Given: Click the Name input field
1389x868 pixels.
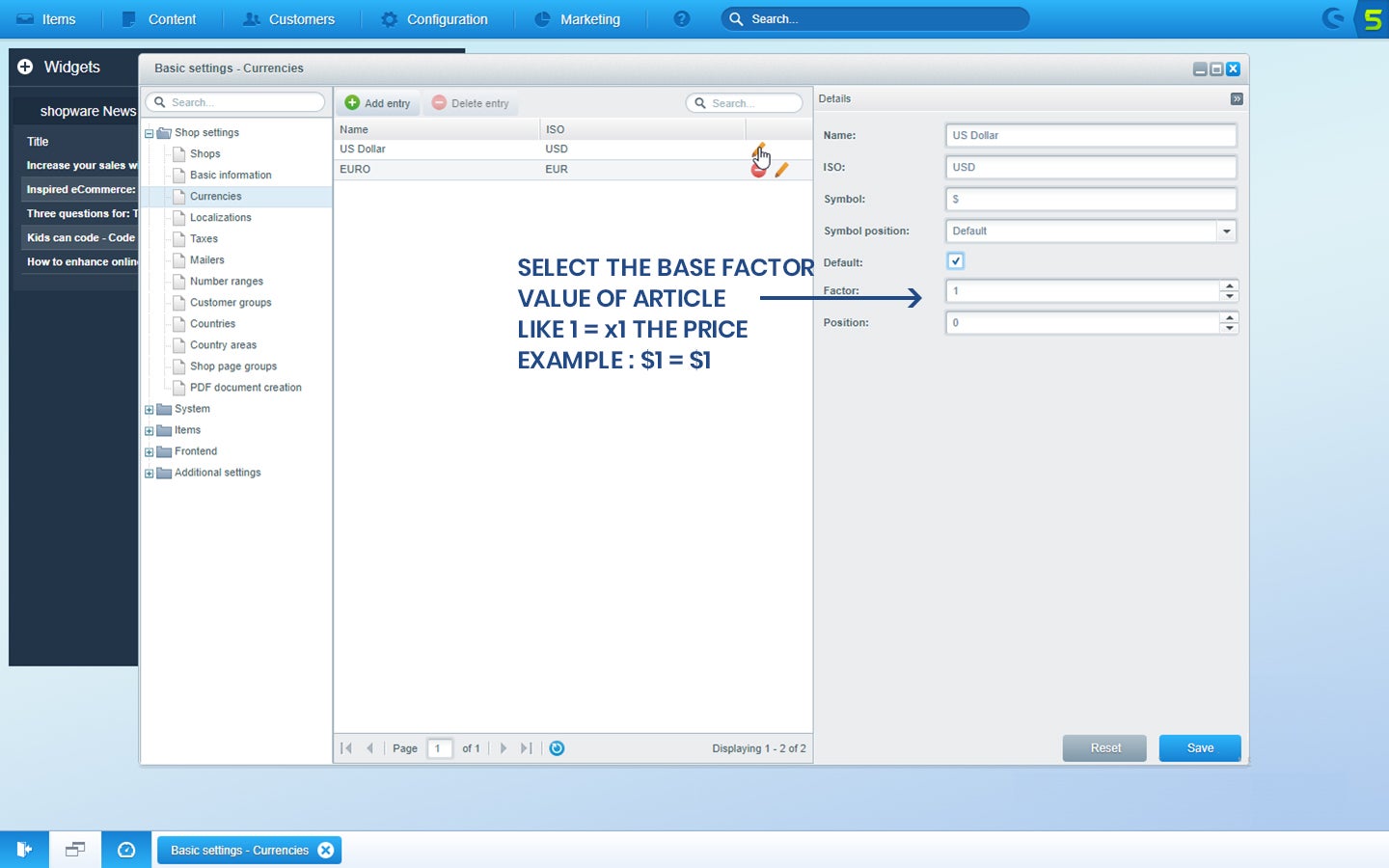Looking at the screenshot, I should [1091, 136].
